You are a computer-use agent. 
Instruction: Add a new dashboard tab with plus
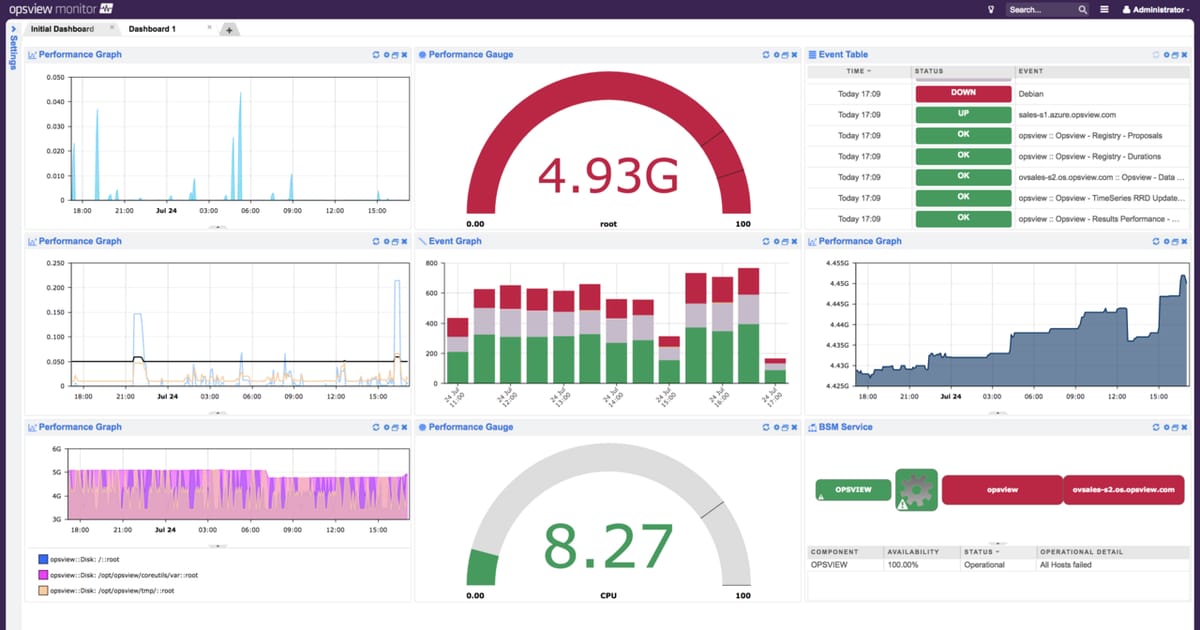point(228,30)
